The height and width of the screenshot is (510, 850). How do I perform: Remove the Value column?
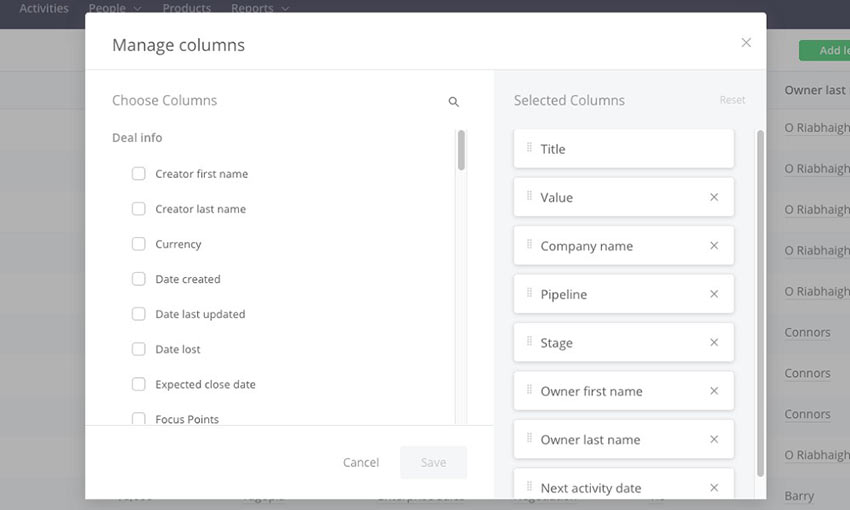pos(714,197)
